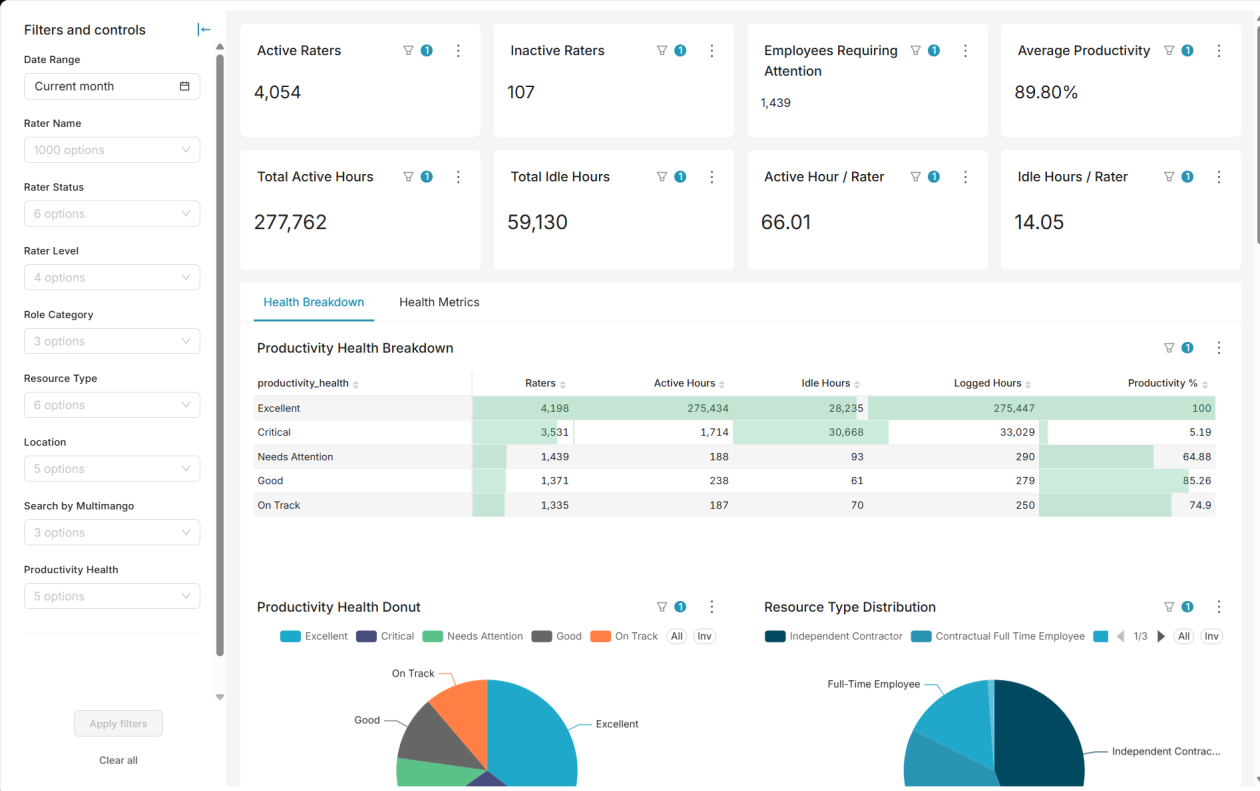Open the Total Idle Hours card's kebab menu

tap(712, 176)
